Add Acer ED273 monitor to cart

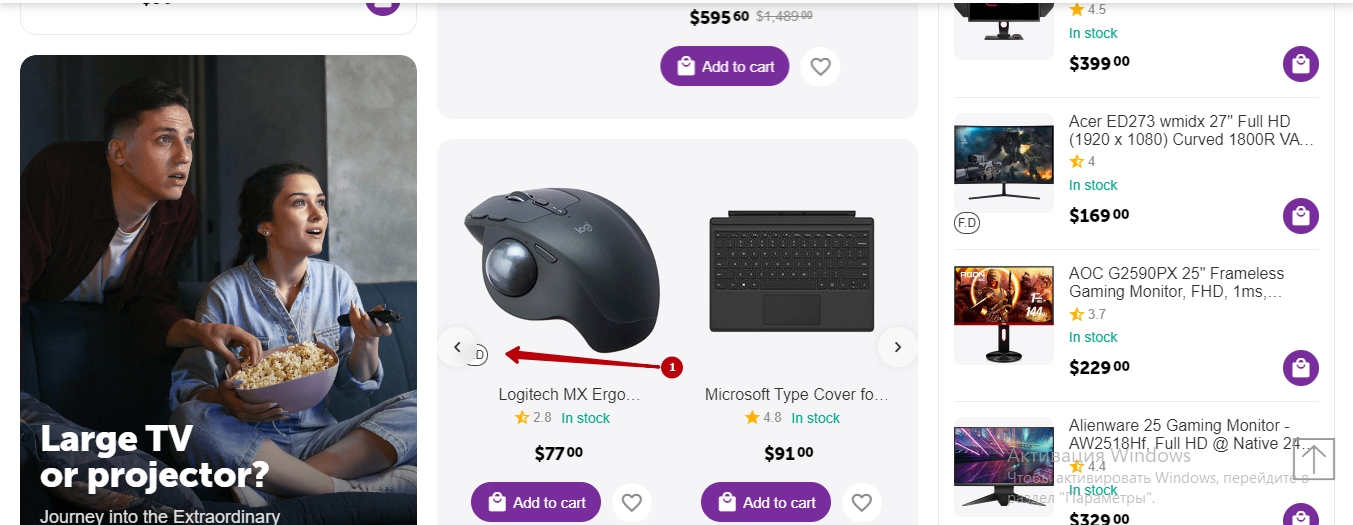point(1300,216)
